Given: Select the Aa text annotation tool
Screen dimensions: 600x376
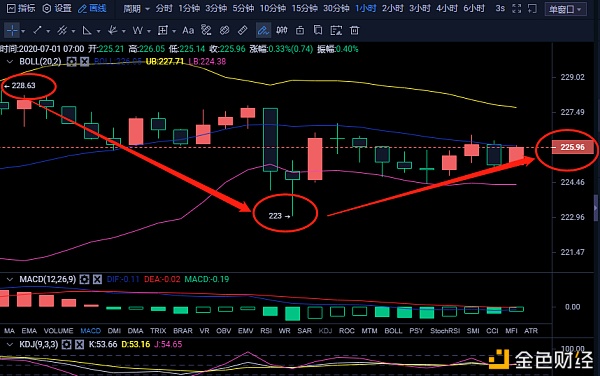Looking at the screenshot, I should 188,30.
